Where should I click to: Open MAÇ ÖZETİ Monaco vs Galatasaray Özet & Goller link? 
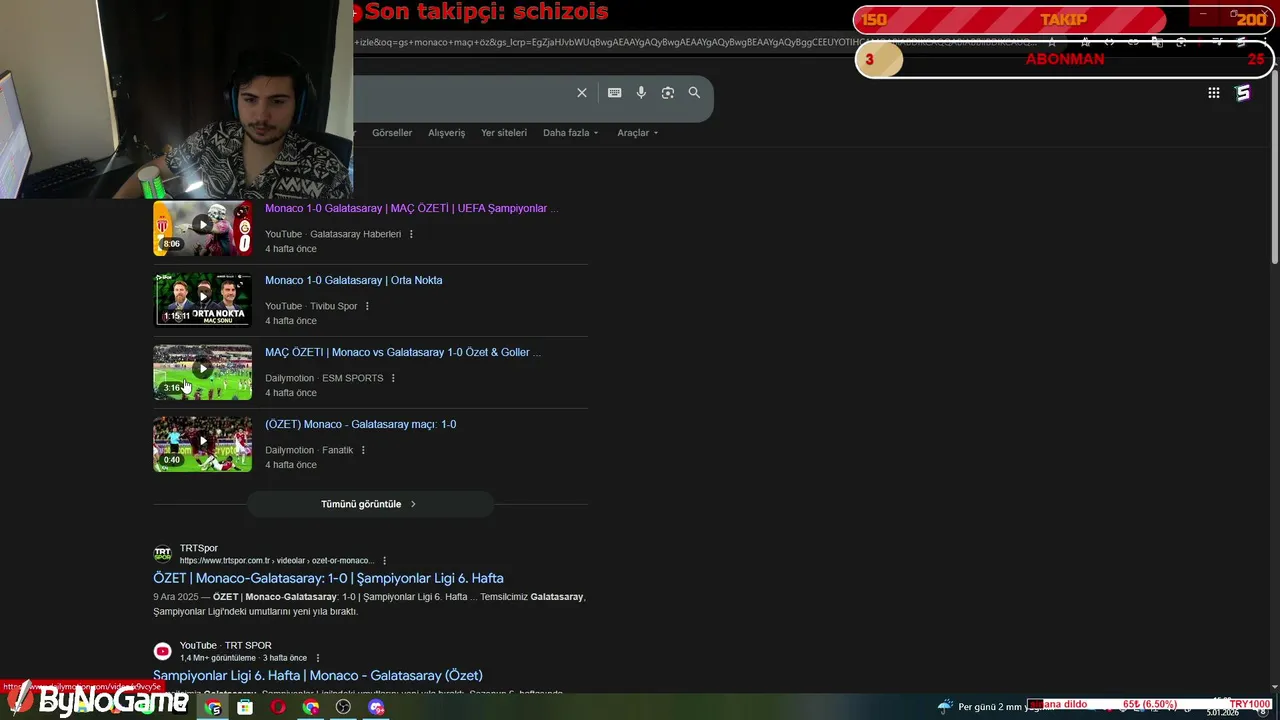[403, 353]
